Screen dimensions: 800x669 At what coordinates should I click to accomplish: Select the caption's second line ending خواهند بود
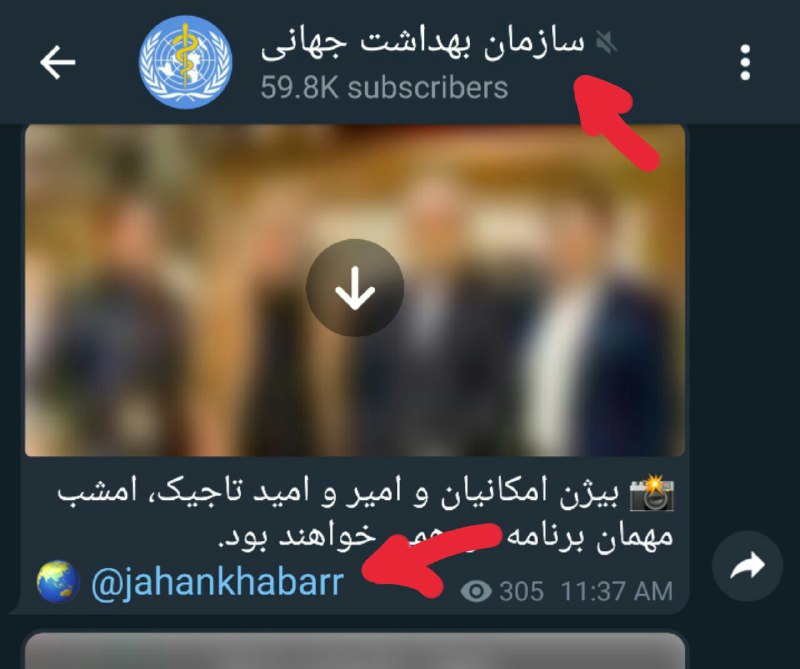[x=445, y=536]
